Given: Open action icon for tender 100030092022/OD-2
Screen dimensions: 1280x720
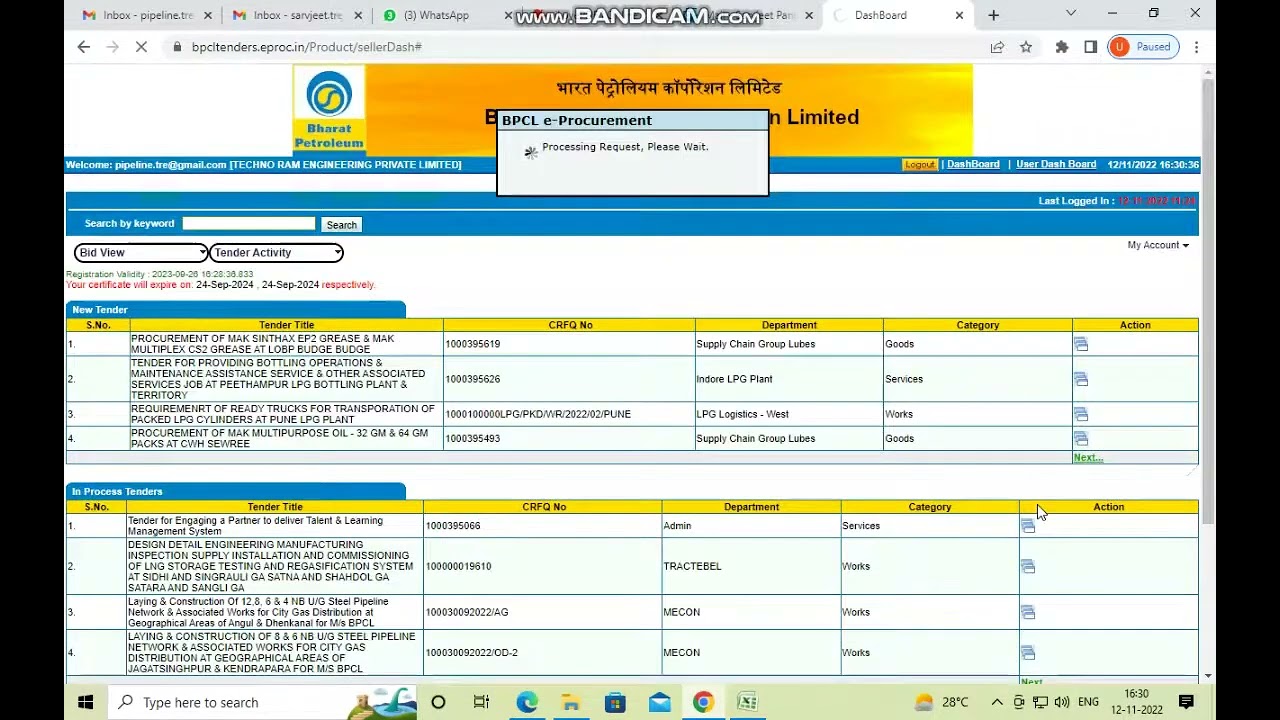Looking at the screenshot, I should pos(1027,653).
